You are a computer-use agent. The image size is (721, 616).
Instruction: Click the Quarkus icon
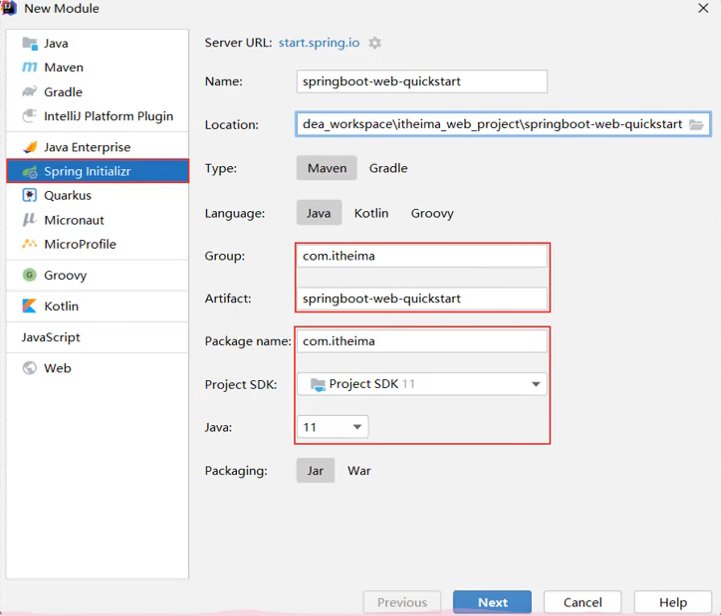click(x=30, y=195)
